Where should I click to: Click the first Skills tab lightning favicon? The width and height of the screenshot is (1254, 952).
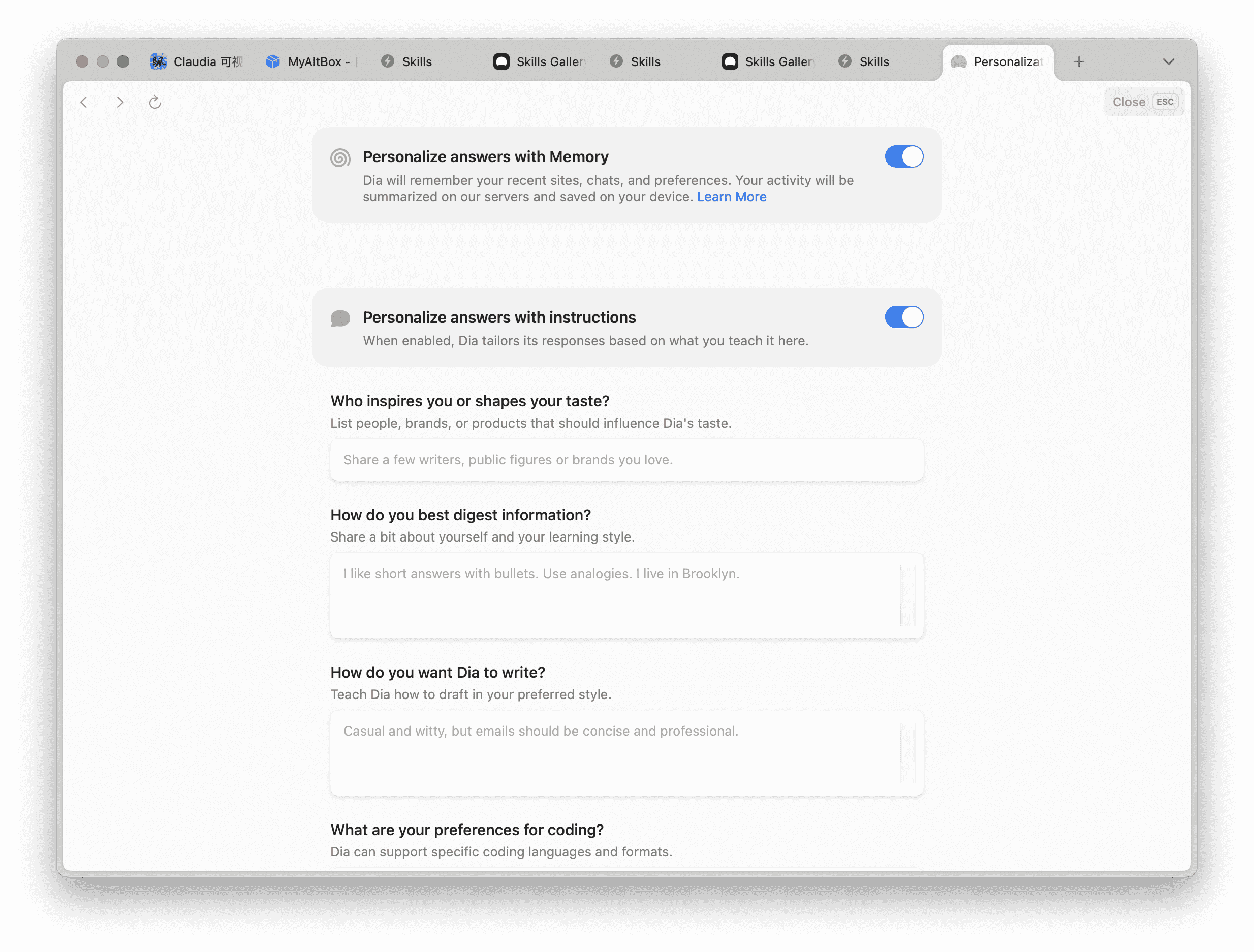pyautogui.click(x=387, y=61)
